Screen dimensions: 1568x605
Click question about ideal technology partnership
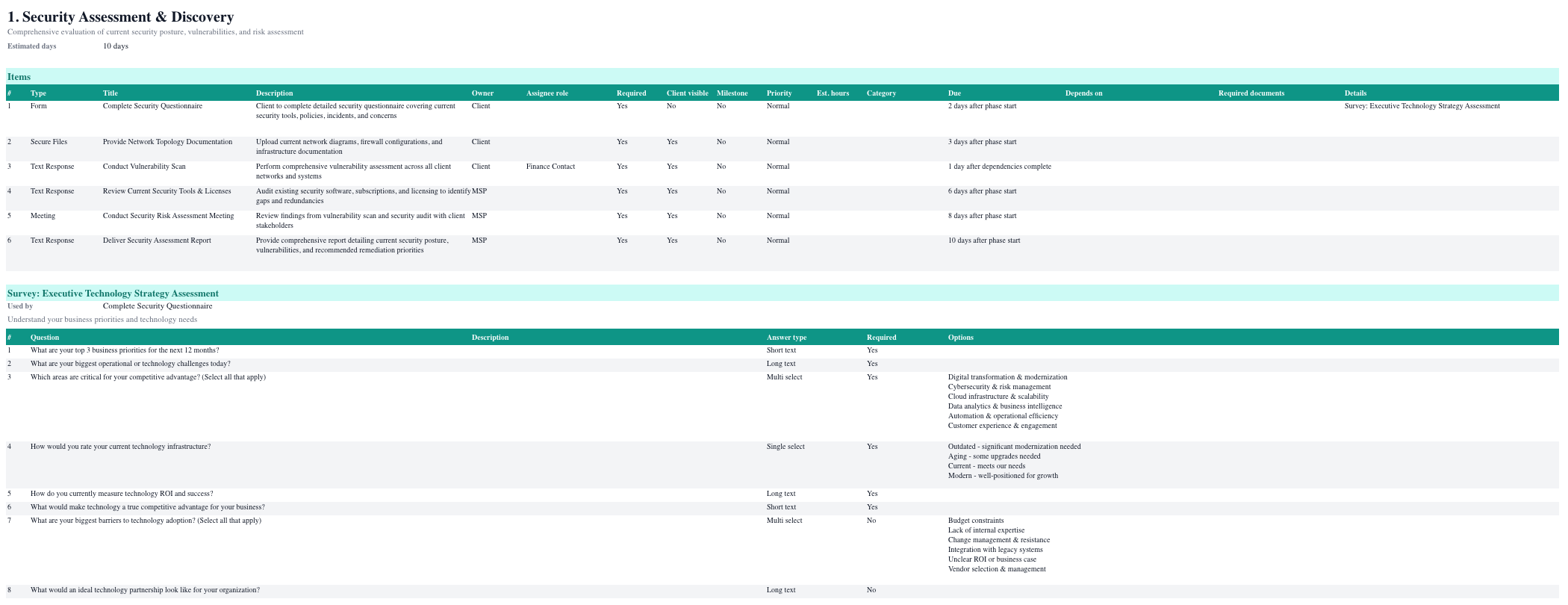[x=145, y=590]
